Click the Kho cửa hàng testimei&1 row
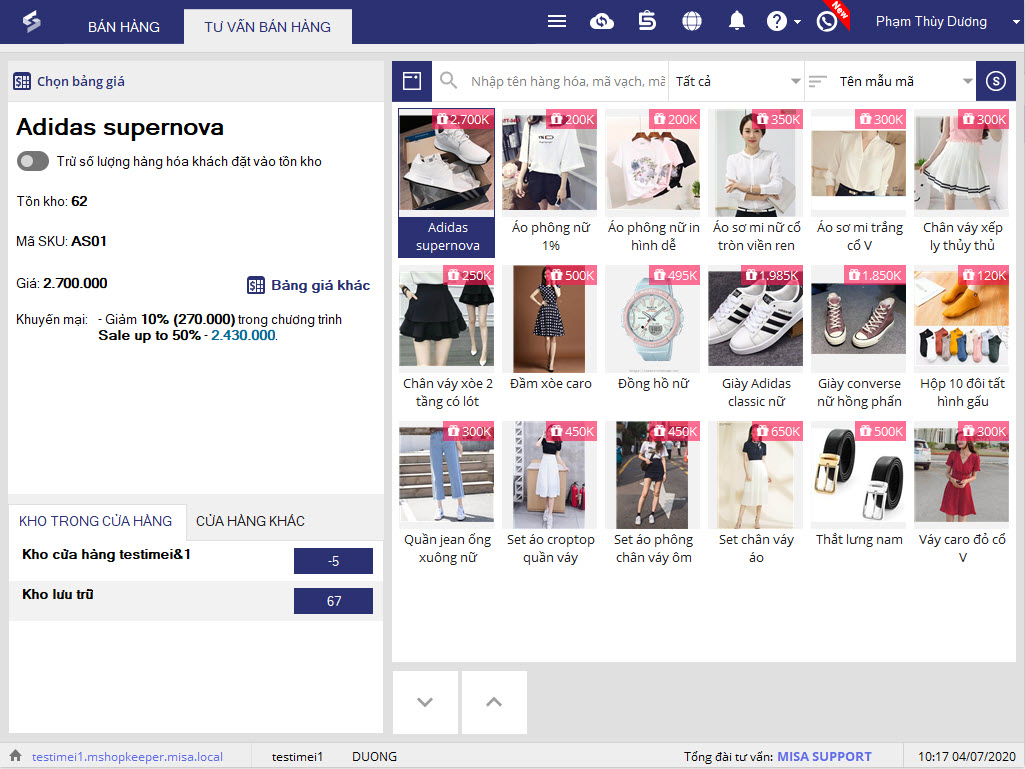 coord(196,561)
